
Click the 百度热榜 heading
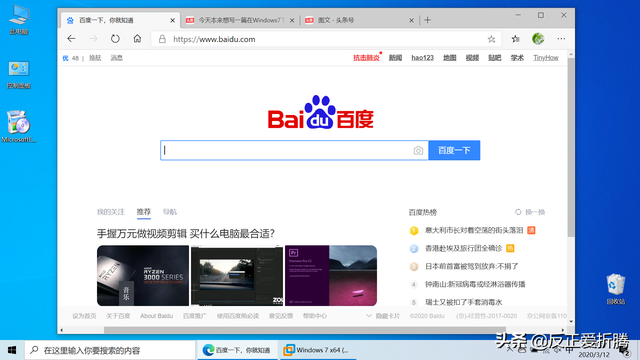(x=422, y=212)
